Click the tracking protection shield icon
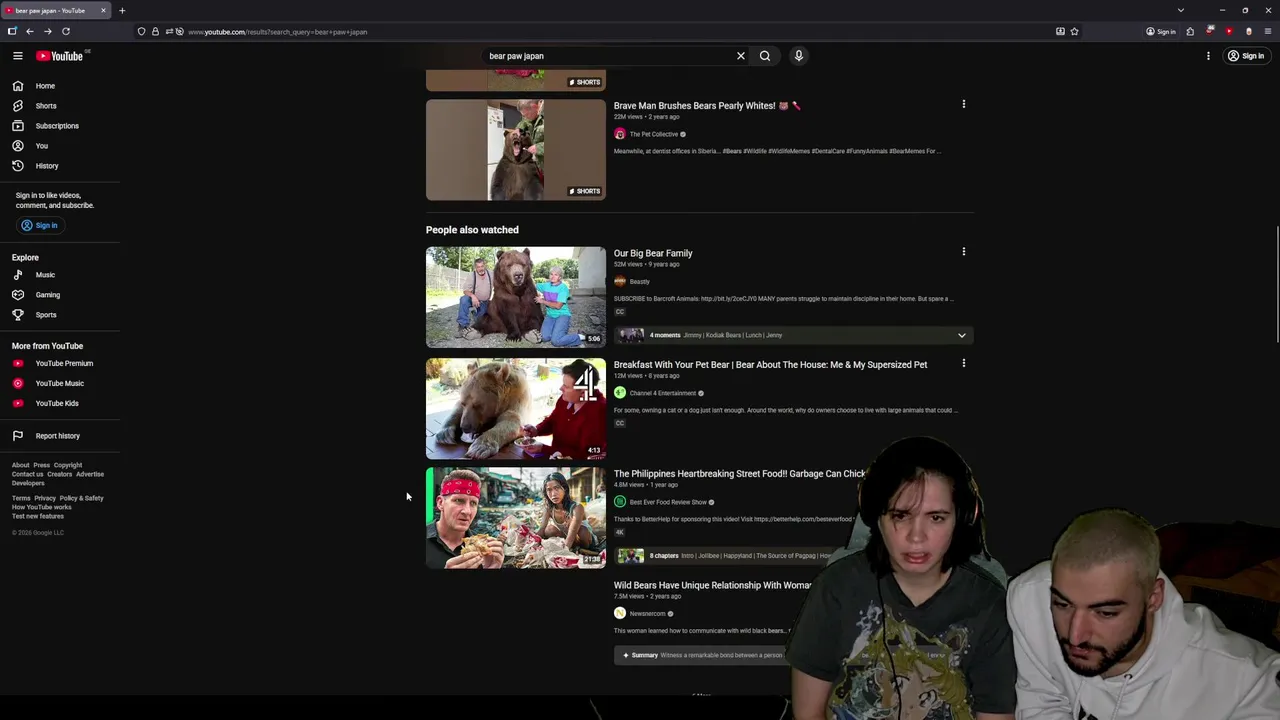 coord(141,31)
